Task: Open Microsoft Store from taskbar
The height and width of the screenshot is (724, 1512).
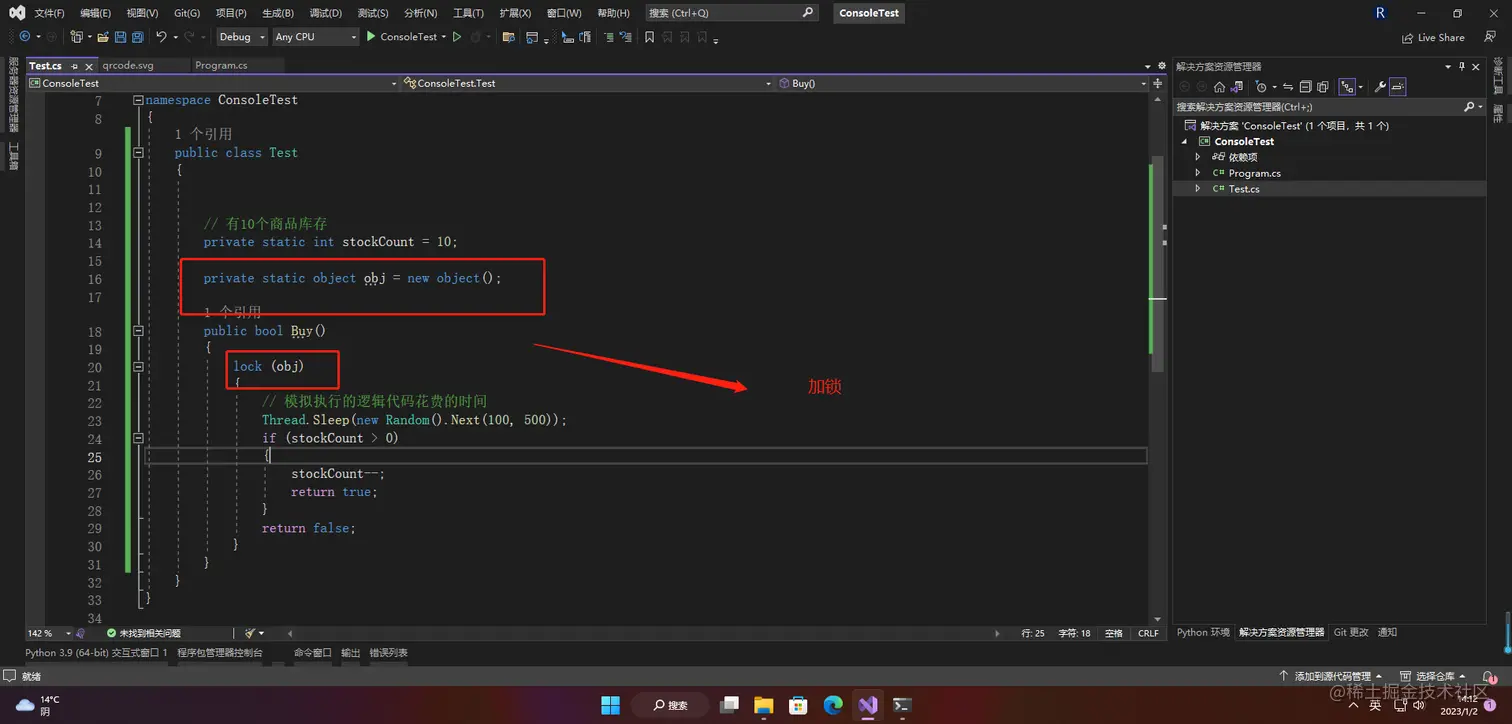Action: (798, 705)
